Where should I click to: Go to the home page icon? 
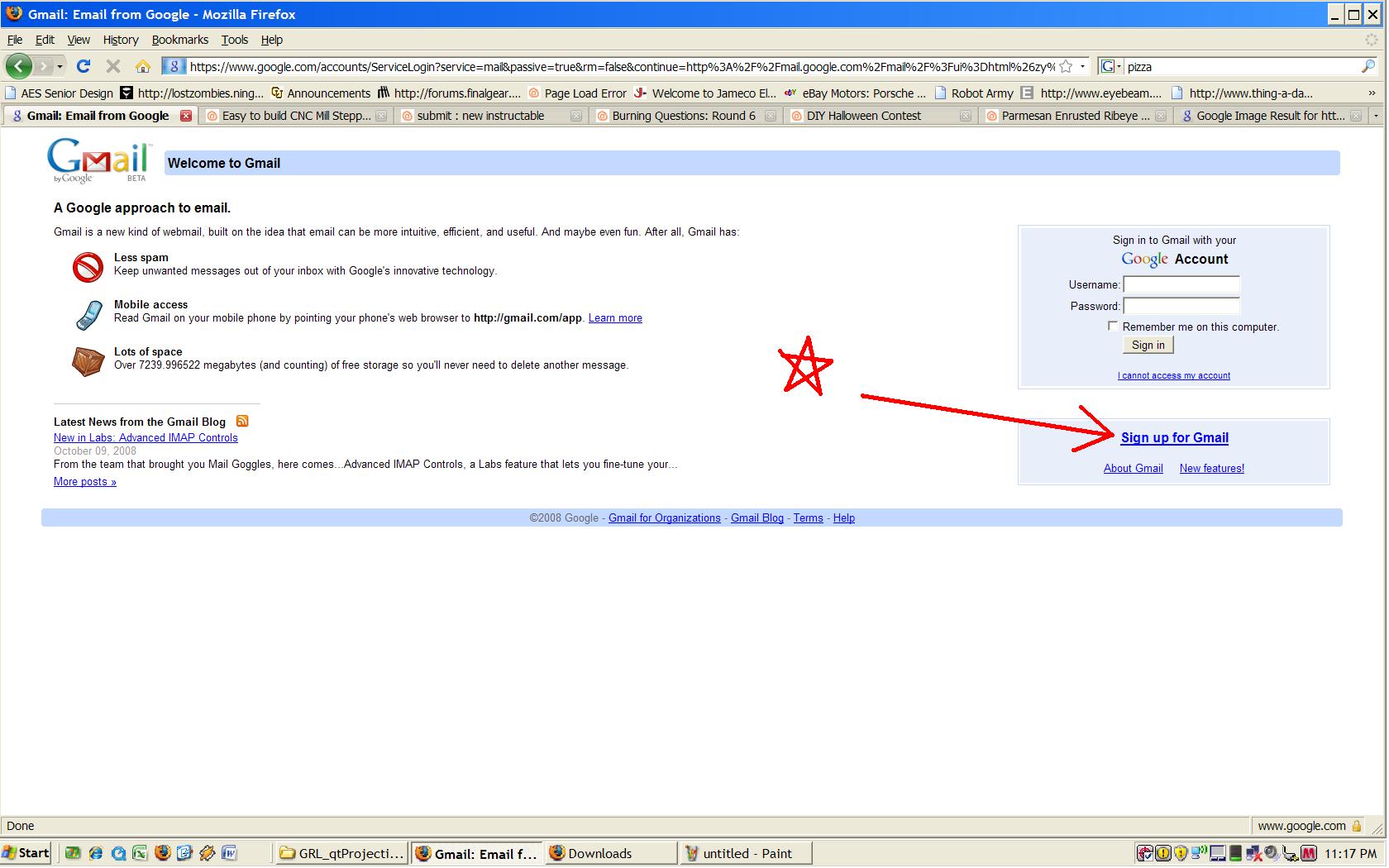[143, 66]
